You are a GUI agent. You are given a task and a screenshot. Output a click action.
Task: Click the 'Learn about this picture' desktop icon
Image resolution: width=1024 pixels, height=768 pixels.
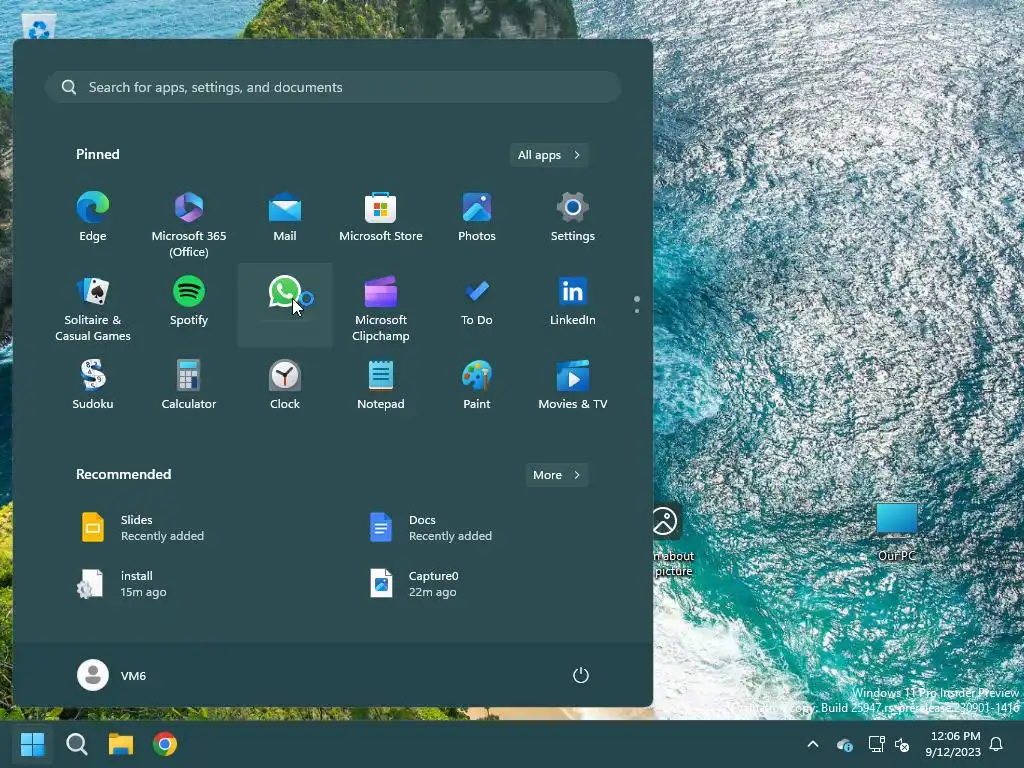[x=673, y=539]
